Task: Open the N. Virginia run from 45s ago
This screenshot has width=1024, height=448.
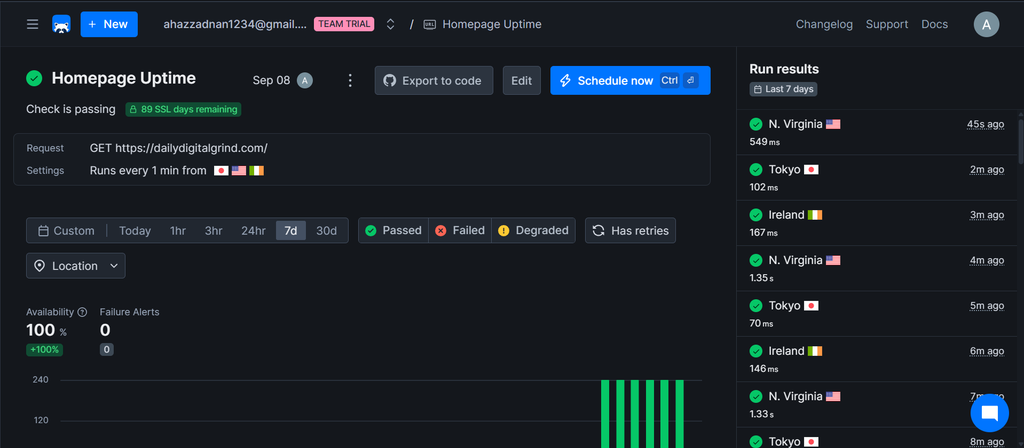Action: (x=877, y=132)
